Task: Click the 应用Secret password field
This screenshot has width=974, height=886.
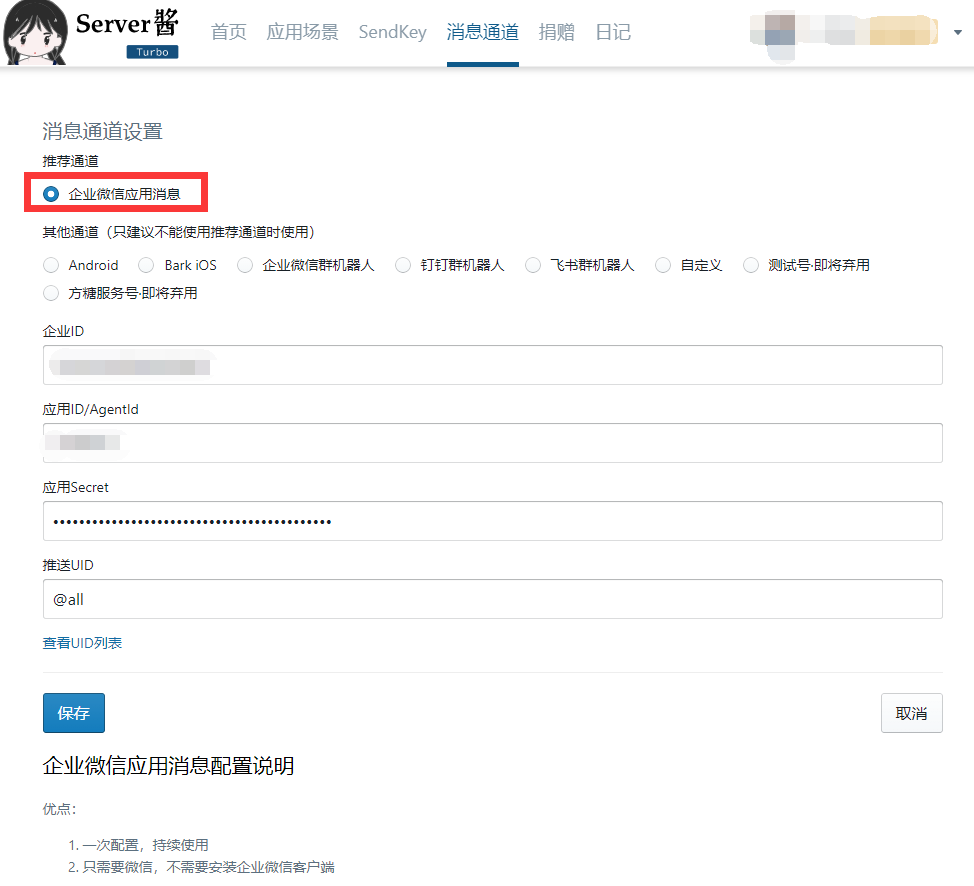Action: click(493, 521)
